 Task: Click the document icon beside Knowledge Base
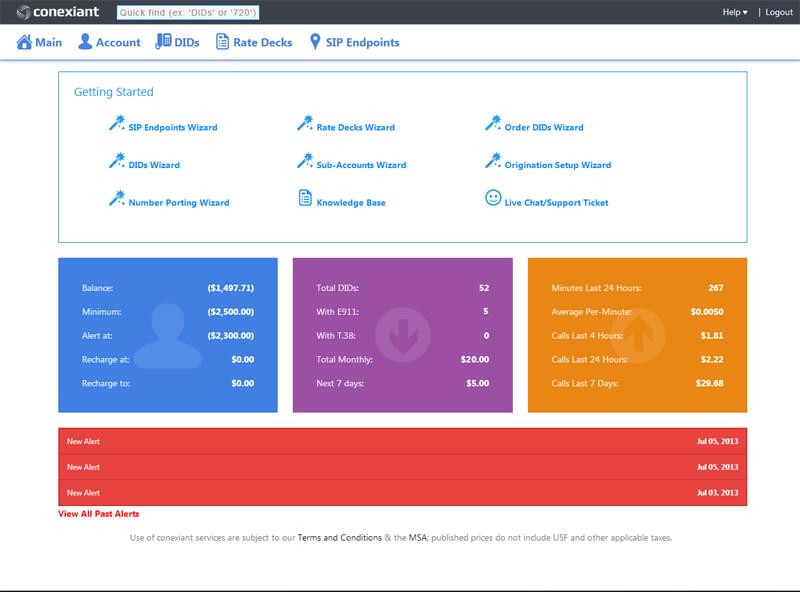tap(305, 199)
